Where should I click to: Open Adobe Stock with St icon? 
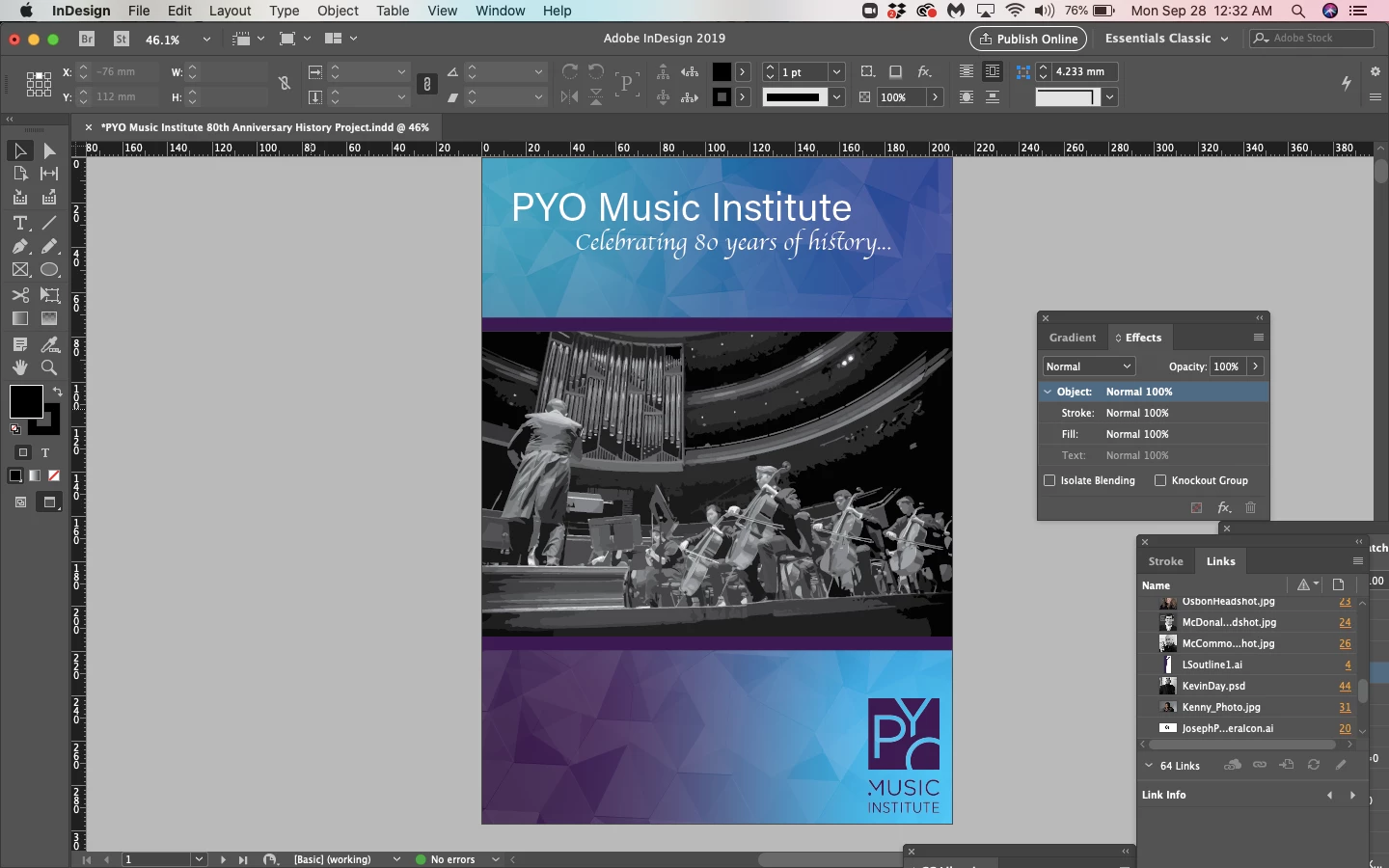point(122,39)
